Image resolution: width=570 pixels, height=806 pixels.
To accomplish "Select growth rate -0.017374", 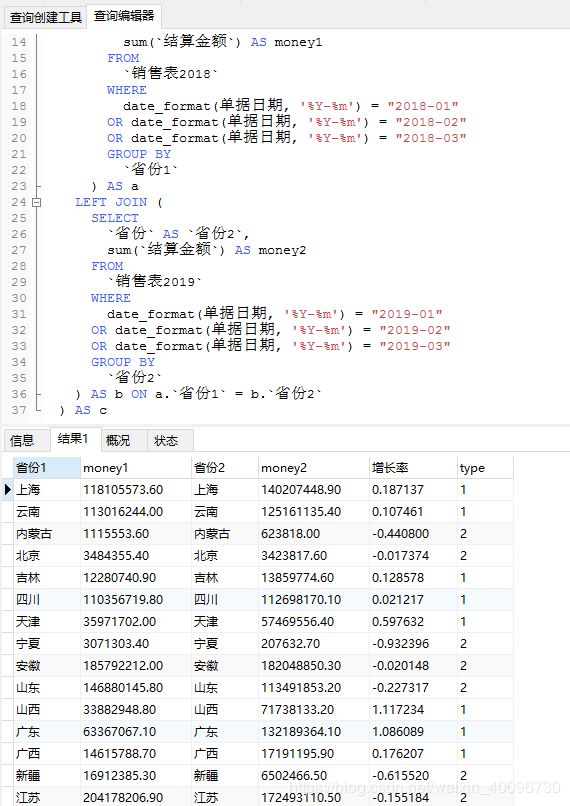I will coord(413,556).
